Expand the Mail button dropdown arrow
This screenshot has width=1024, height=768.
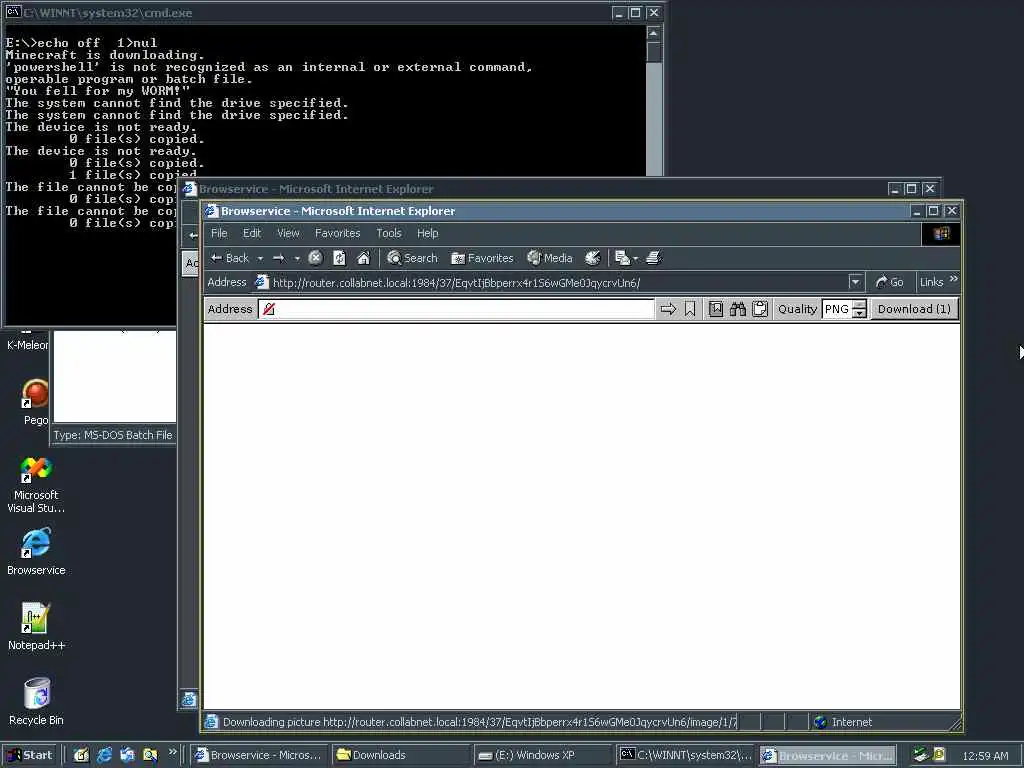(x=635, y=259)
